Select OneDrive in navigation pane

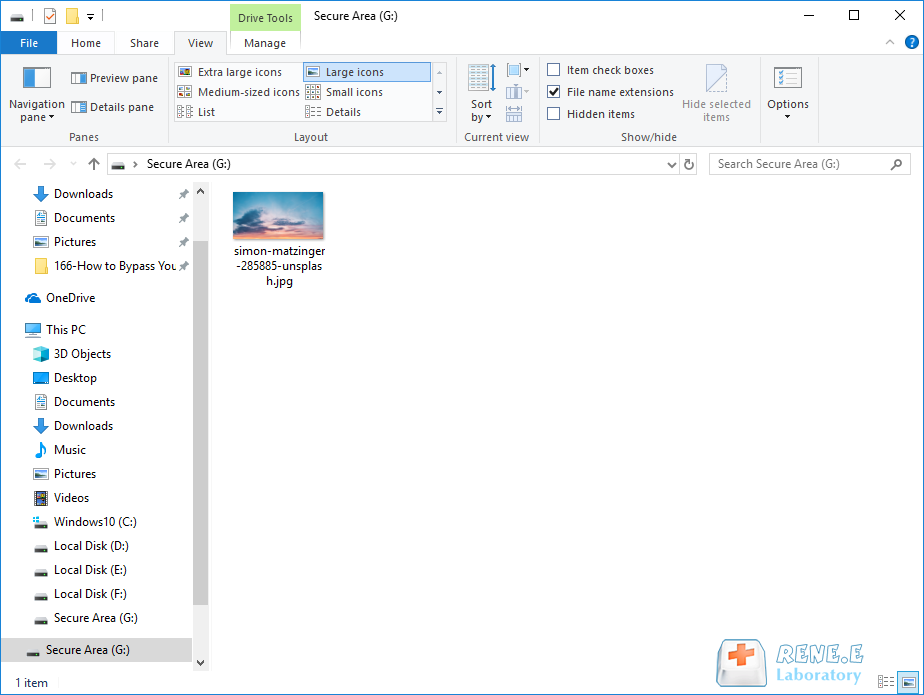click(x=70, y=298)
